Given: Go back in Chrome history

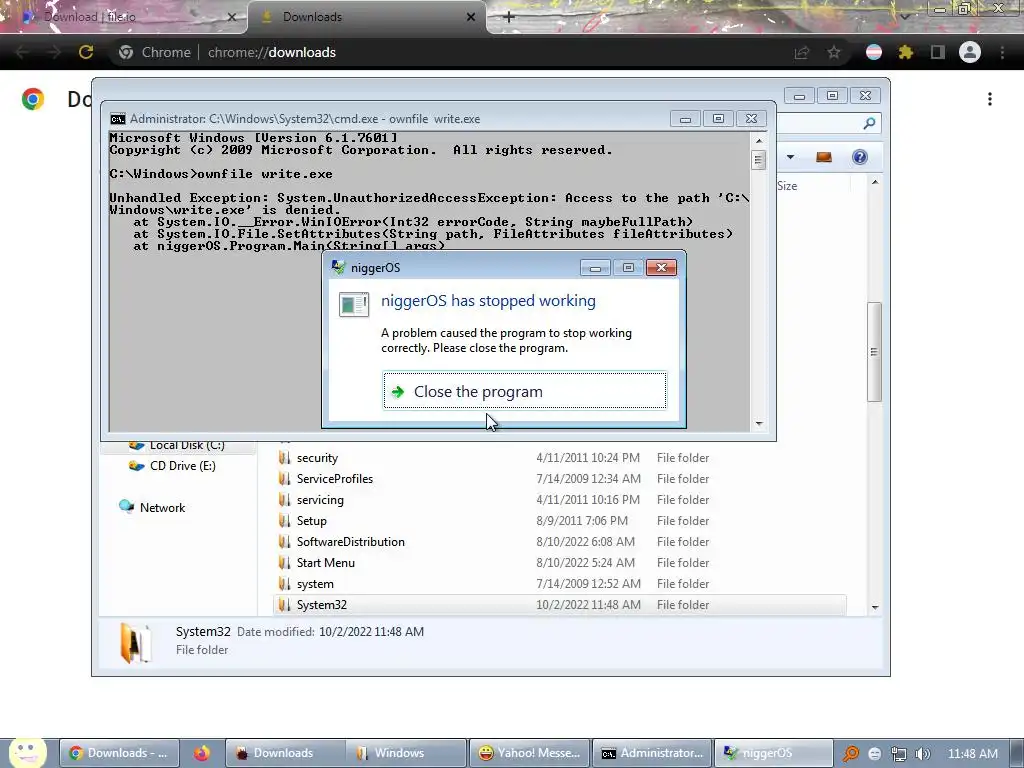Looking at the screenshot, I should tap(22, 52).
